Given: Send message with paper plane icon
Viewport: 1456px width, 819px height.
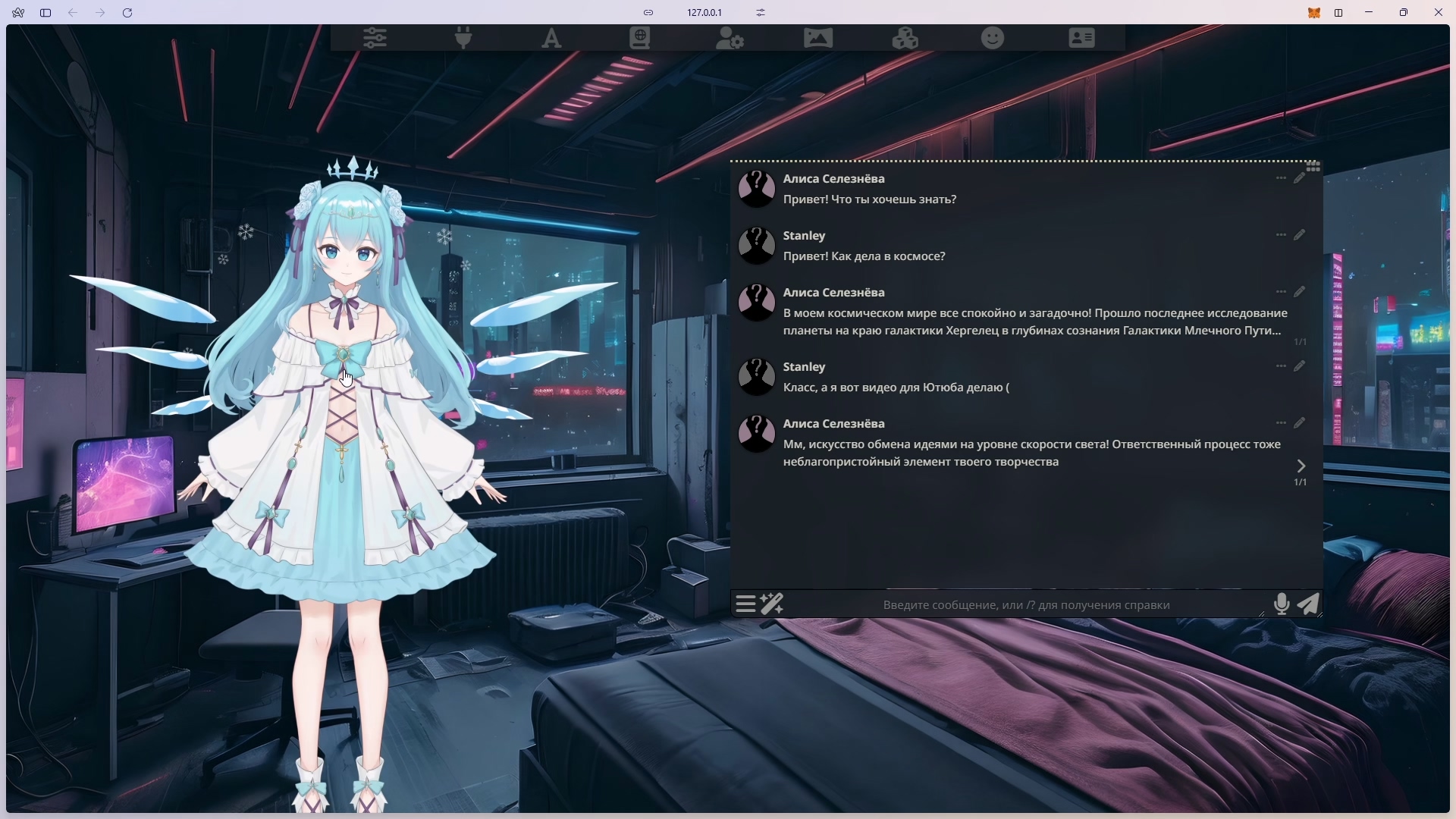Looking at the screenshot, I should 1309,604.
